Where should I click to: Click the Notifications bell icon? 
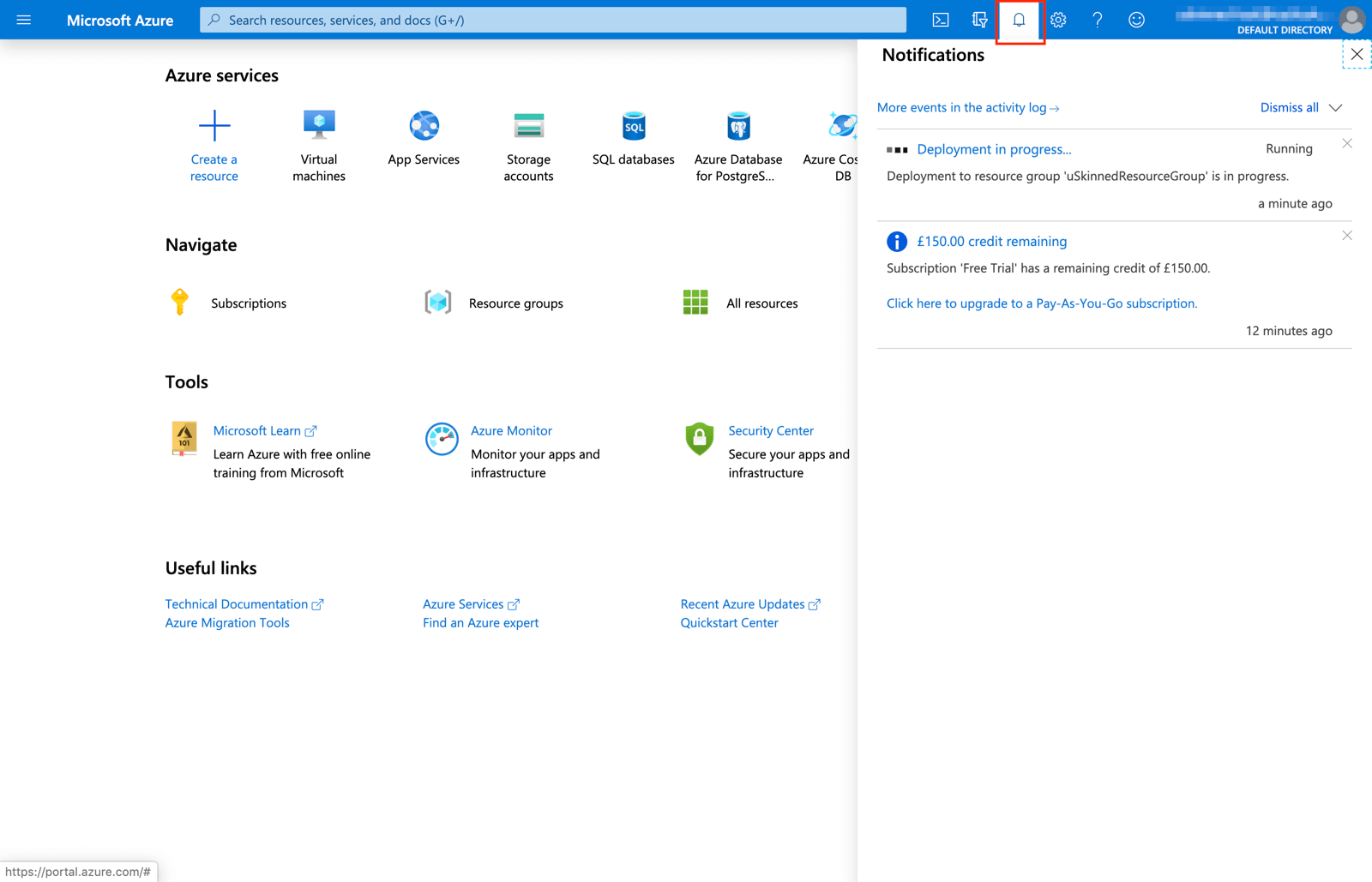1019,20
